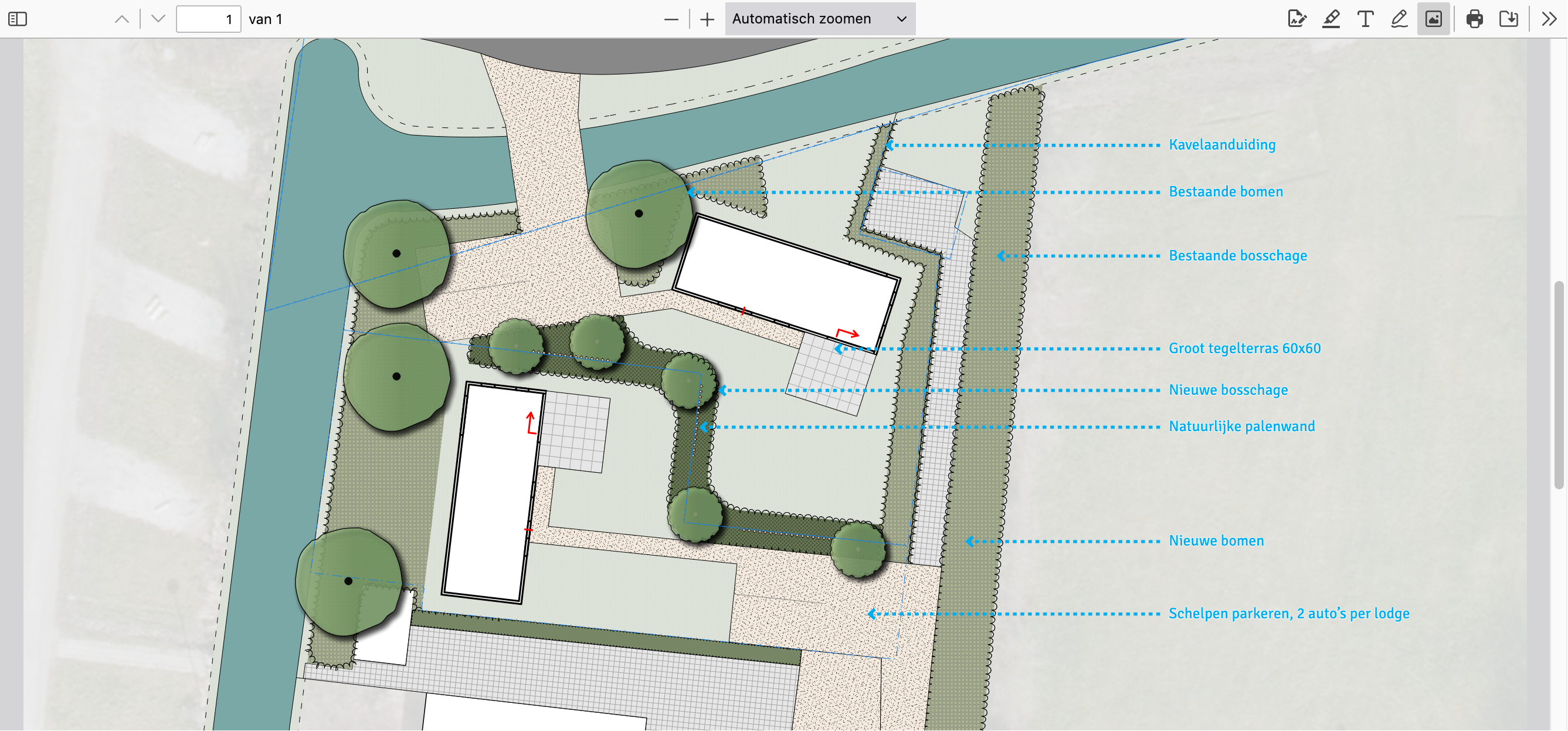Open the Automatisch zoomen dropdown
The image size is (1568, 731).
tap(819, 19)
